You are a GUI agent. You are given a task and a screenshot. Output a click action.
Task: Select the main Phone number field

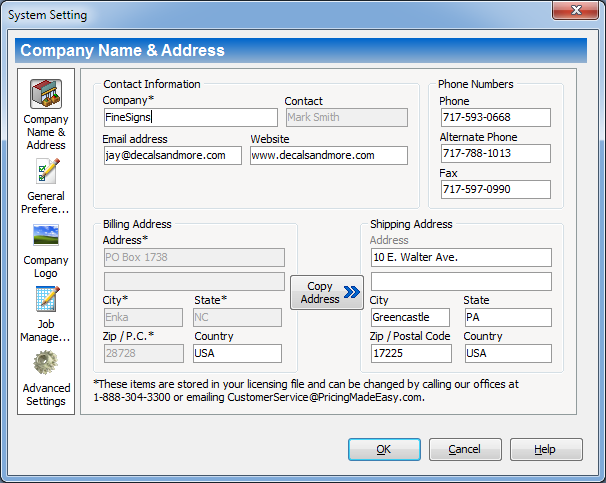click(495, 118)
